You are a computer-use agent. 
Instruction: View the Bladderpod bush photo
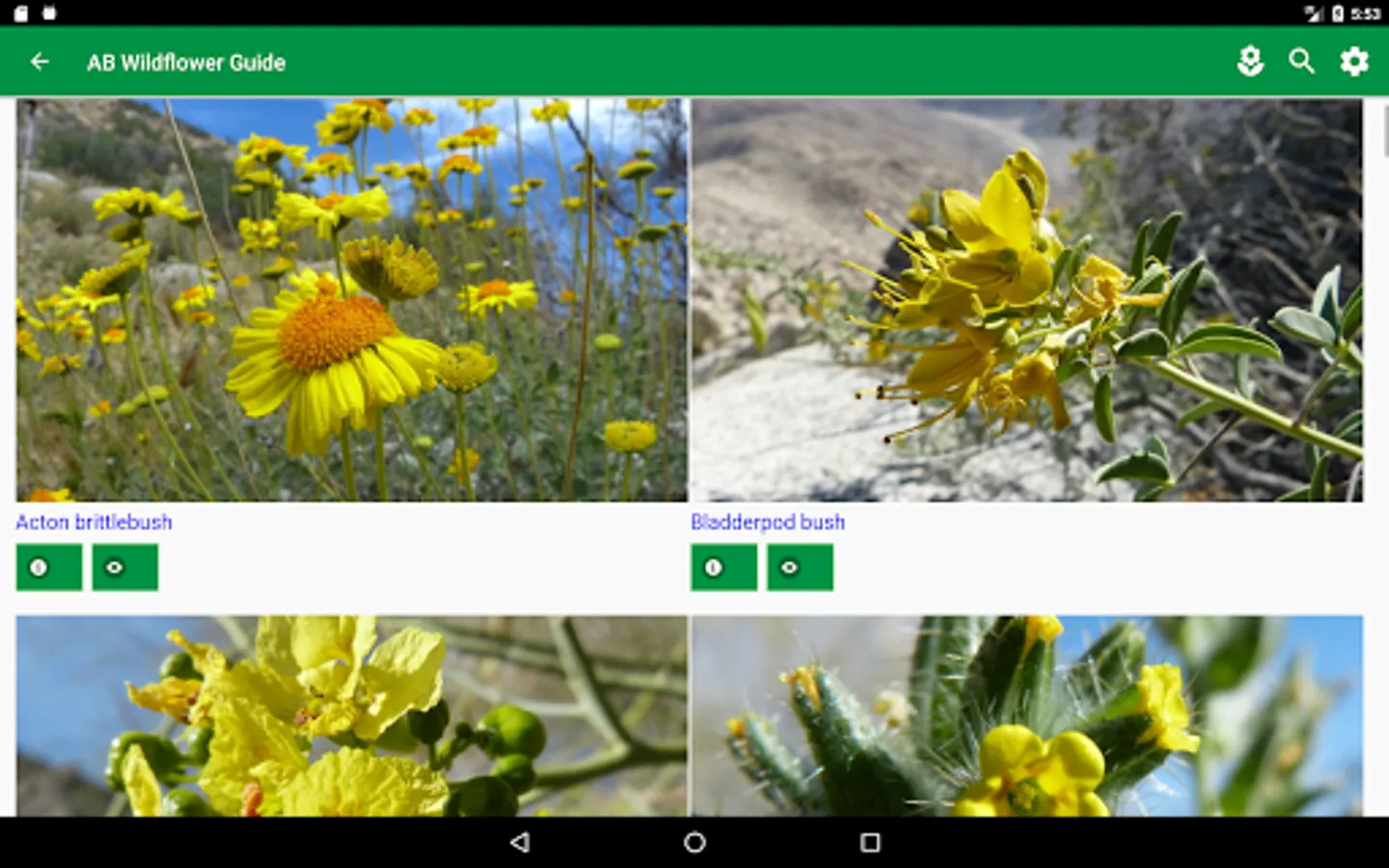pyautogui.click(x=1026, y=300)
